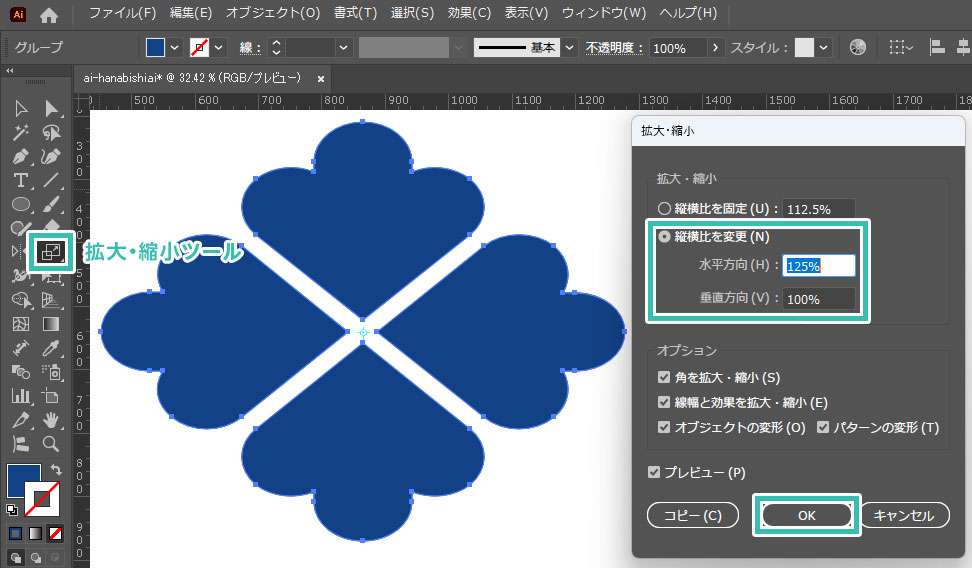Click the コピー(C) button
The width and height of the screenshot is (972, 568).
click(692, 516)
